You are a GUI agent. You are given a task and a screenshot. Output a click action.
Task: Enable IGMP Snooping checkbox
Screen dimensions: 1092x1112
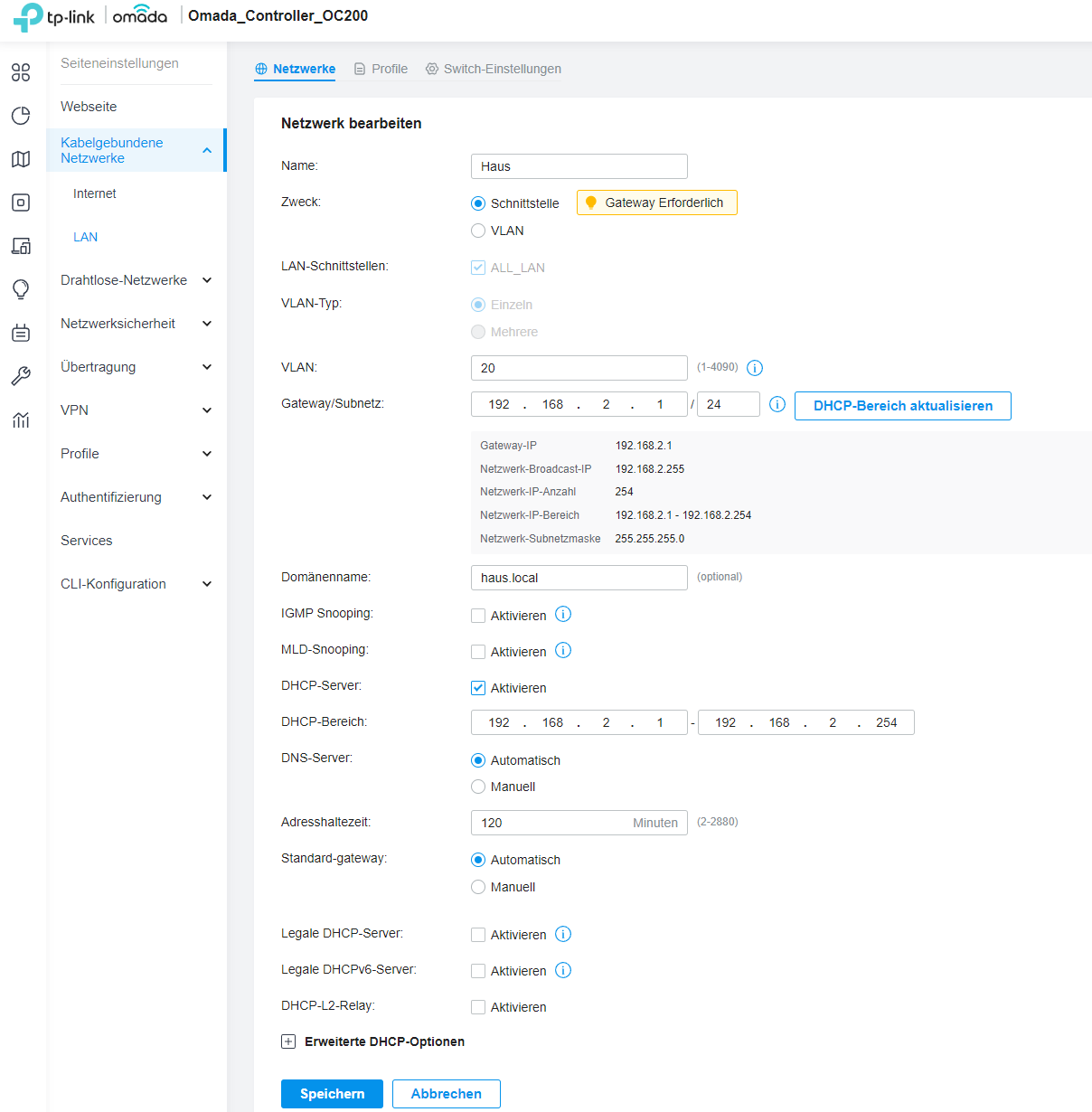pyautogui.click(x=478, y=616)
